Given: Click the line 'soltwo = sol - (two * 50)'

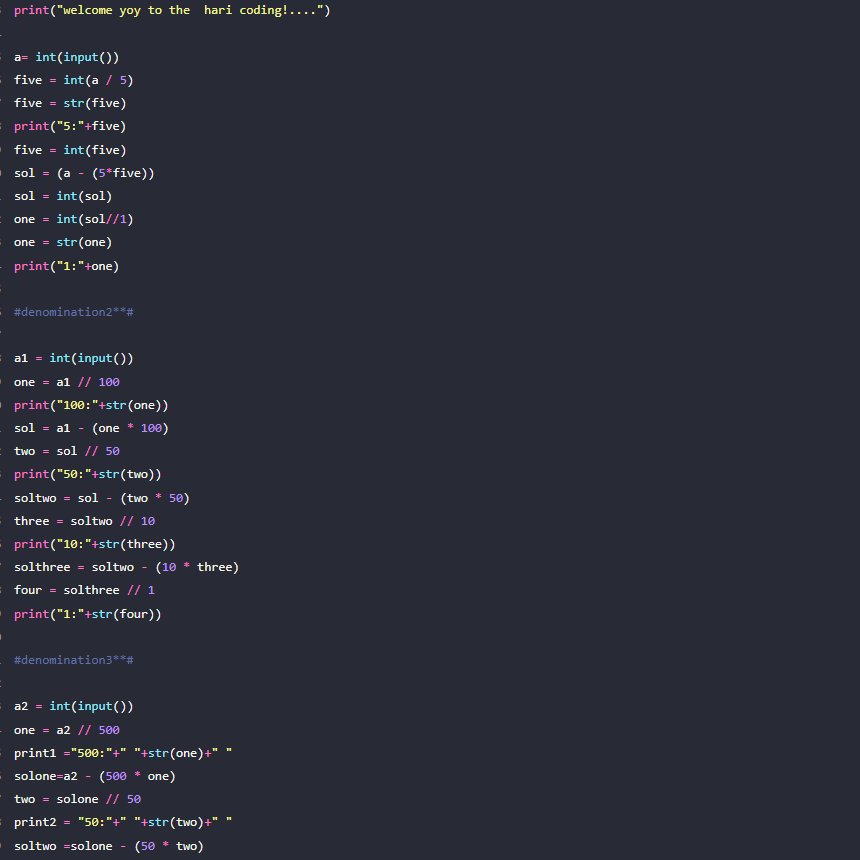Looking at the screenshot, I should 101,498.
